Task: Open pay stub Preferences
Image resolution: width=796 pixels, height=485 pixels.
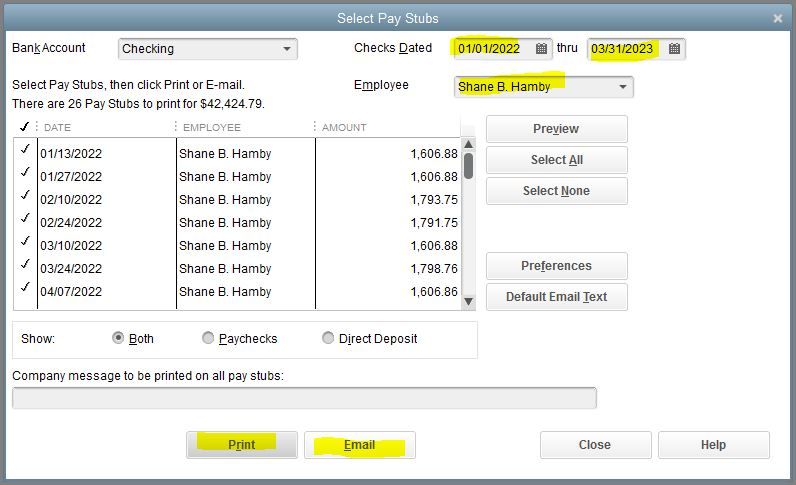Action: click(x=556, y=266)
